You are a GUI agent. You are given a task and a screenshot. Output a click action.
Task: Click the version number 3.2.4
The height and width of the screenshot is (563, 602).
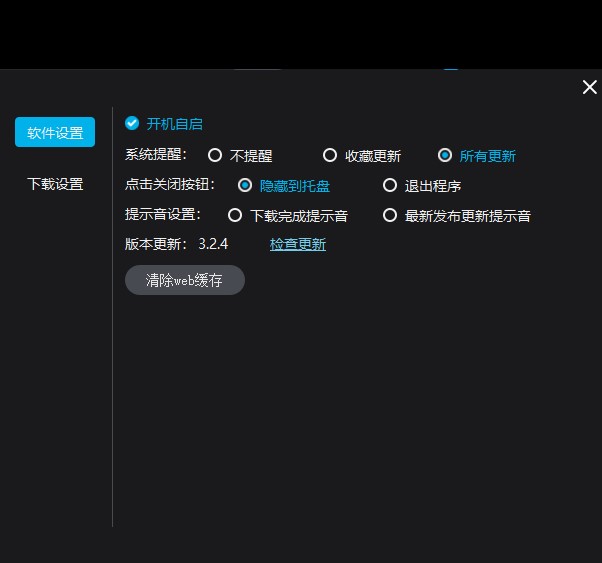pos(213,244)
